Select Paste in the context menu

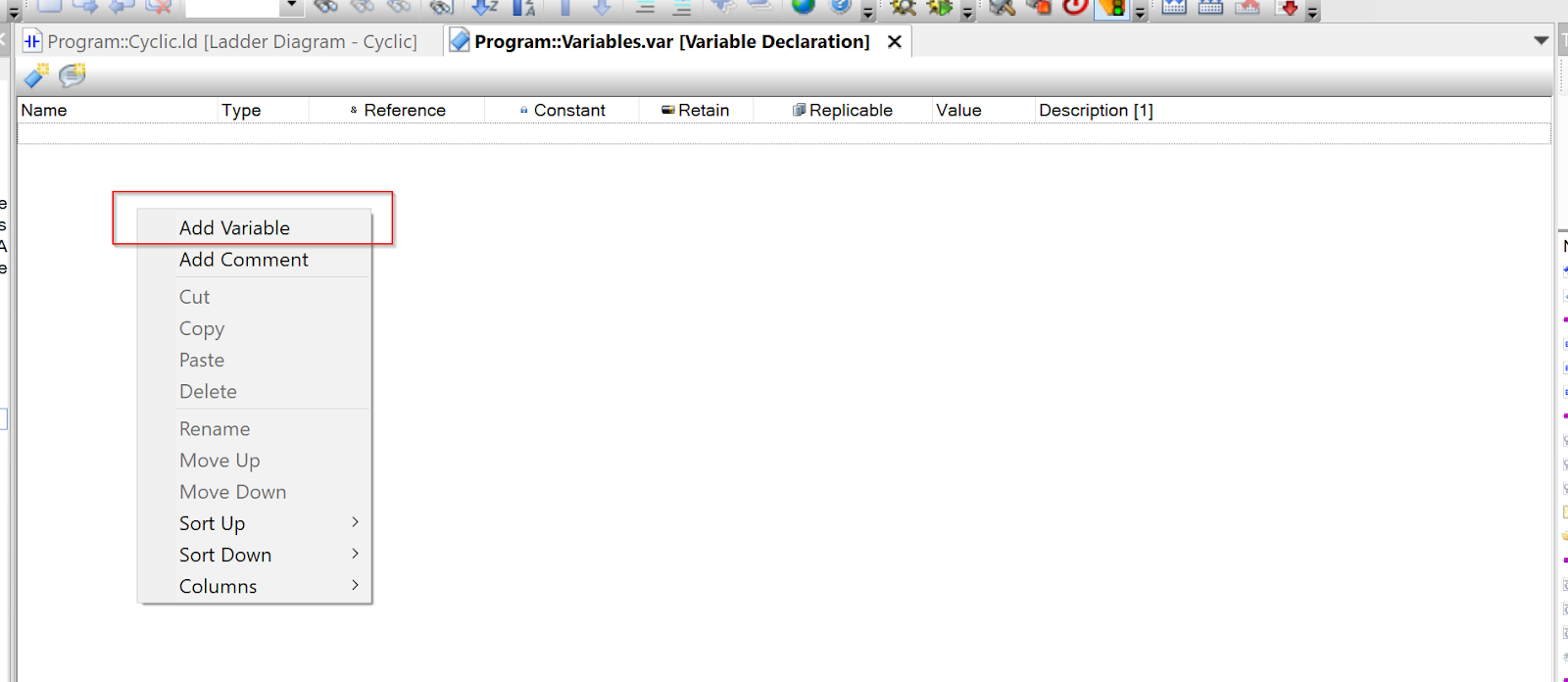(x=255, y=360)
